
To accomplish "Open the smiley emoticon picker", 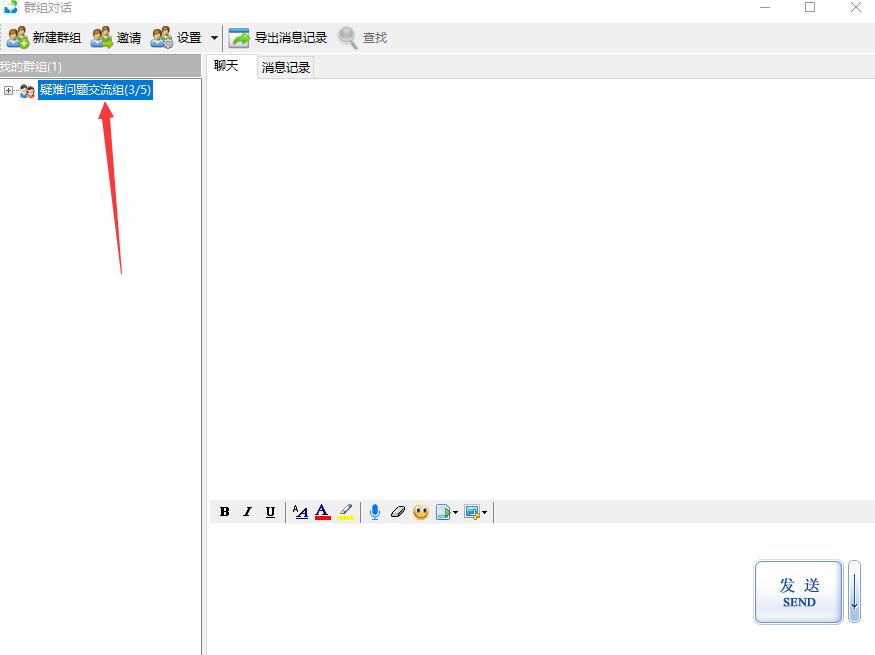I will (420, 512).
